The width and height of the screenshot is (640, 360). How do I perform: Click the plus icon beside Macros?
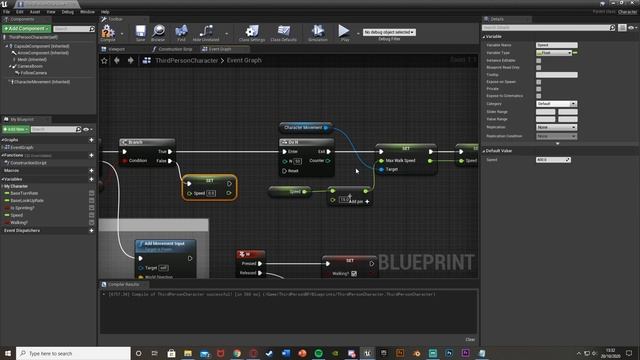(91, 170)
